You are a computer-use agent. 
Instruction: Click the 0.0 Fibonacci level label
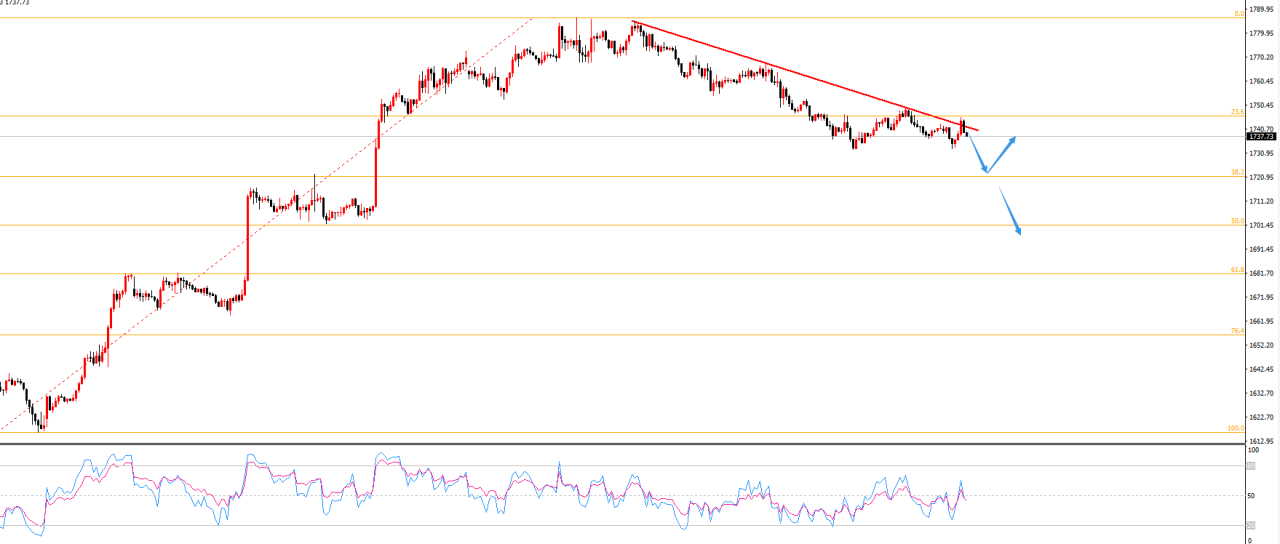(1238, 14)
